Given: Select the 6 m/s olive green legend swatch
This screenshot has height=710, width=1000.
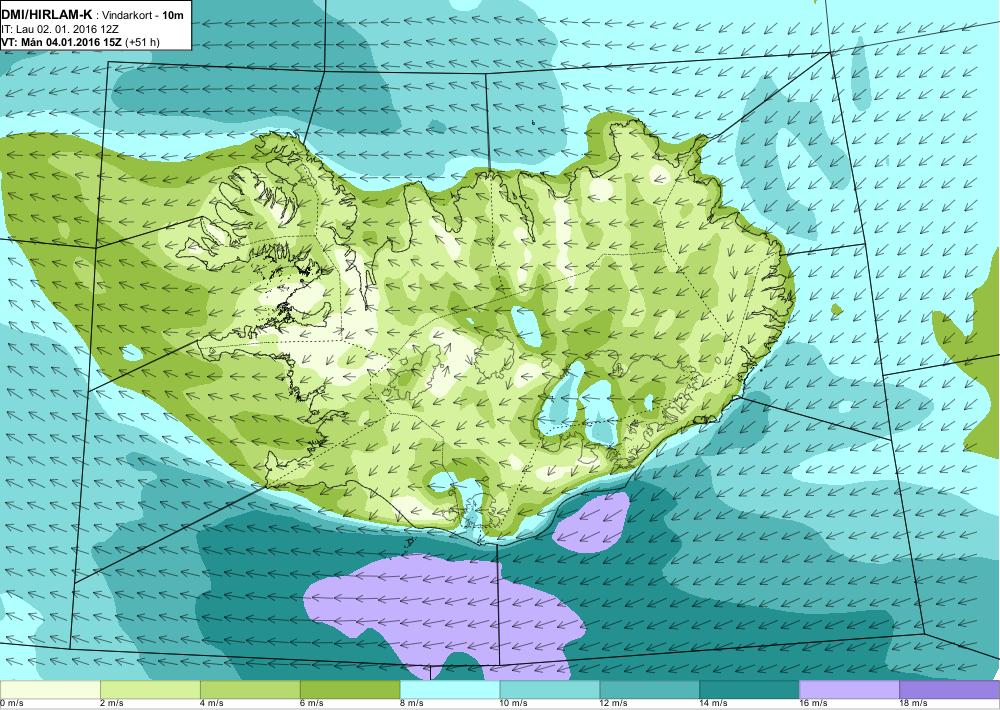Looking at the screenshot, I should (x=350, y=690).
